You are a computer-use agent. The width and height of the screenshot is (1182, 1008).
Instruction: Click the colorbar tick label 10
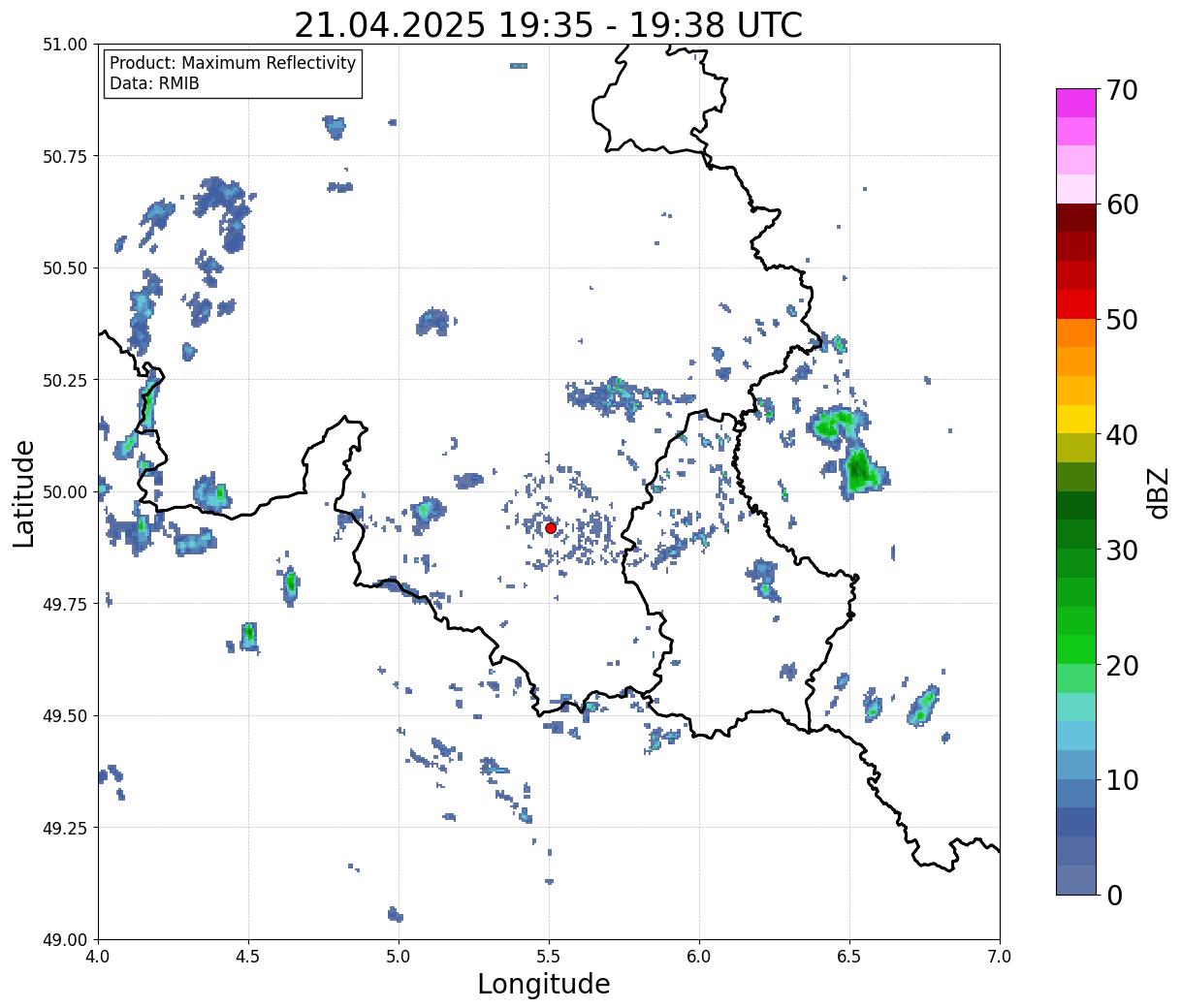tap(1122, 780)
